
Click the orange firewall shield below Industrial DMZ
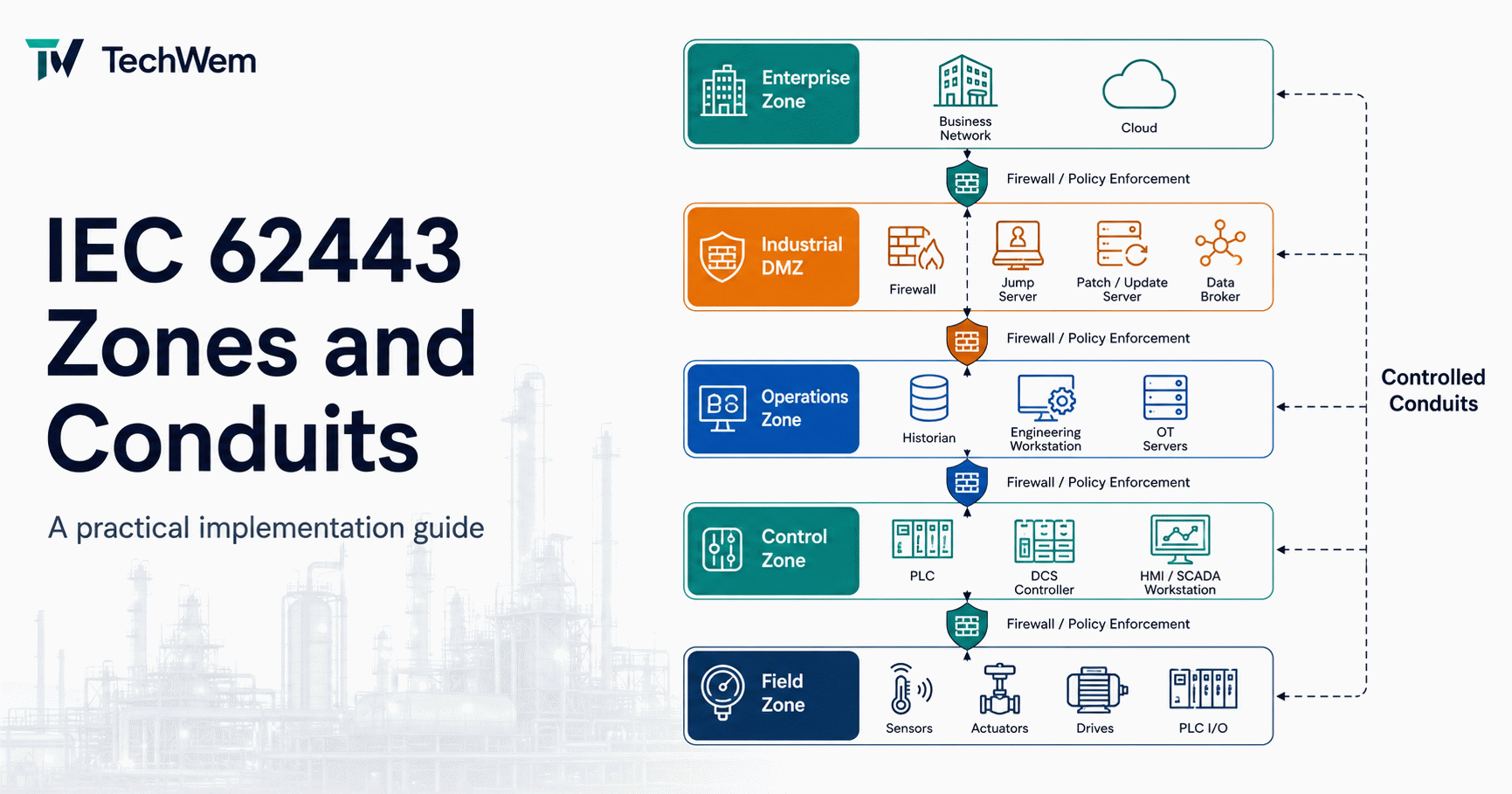pyautogui.click(x=967, y=342)
